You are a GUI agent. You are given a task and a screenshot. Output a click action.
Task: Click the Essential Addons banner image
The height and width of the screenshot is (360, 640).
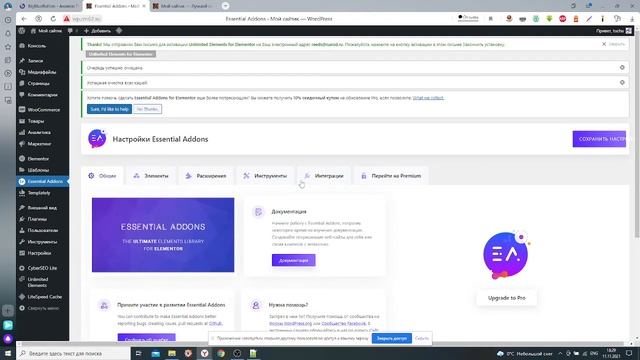click(x=163, y=235)
